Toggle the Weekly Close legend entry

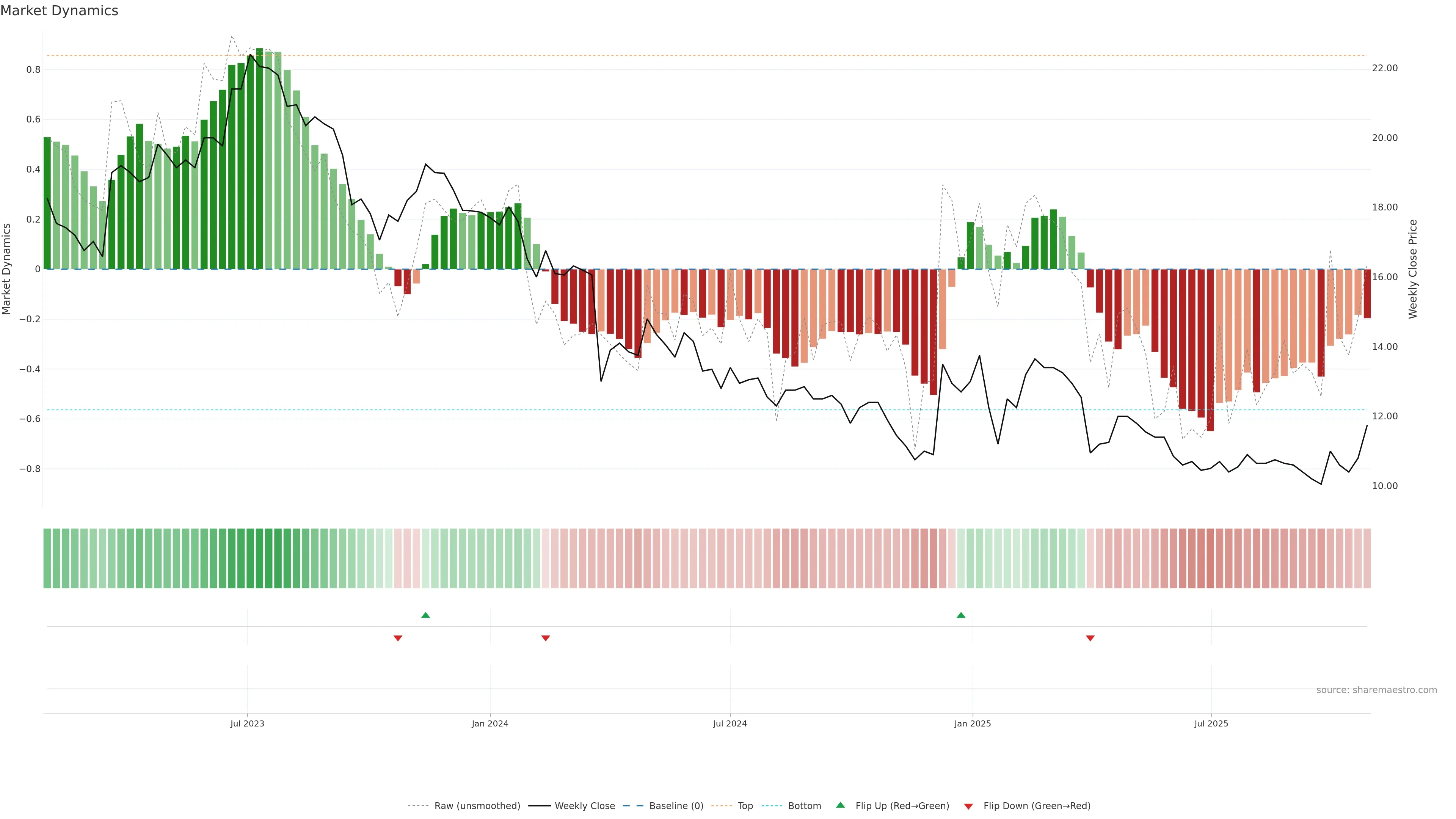(x=584, y=806)
